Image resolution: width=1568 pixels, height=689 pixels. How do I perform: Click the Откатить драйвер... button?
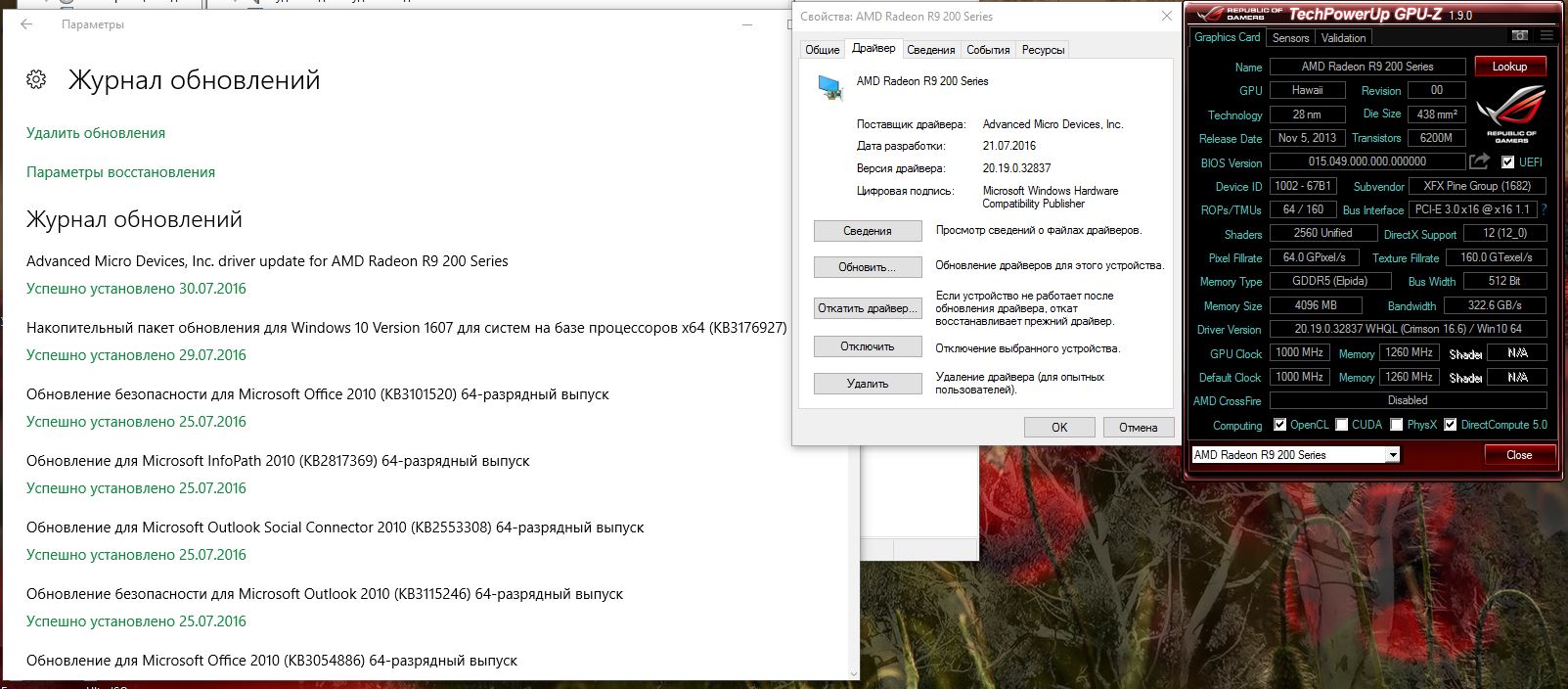coord(868,308)
